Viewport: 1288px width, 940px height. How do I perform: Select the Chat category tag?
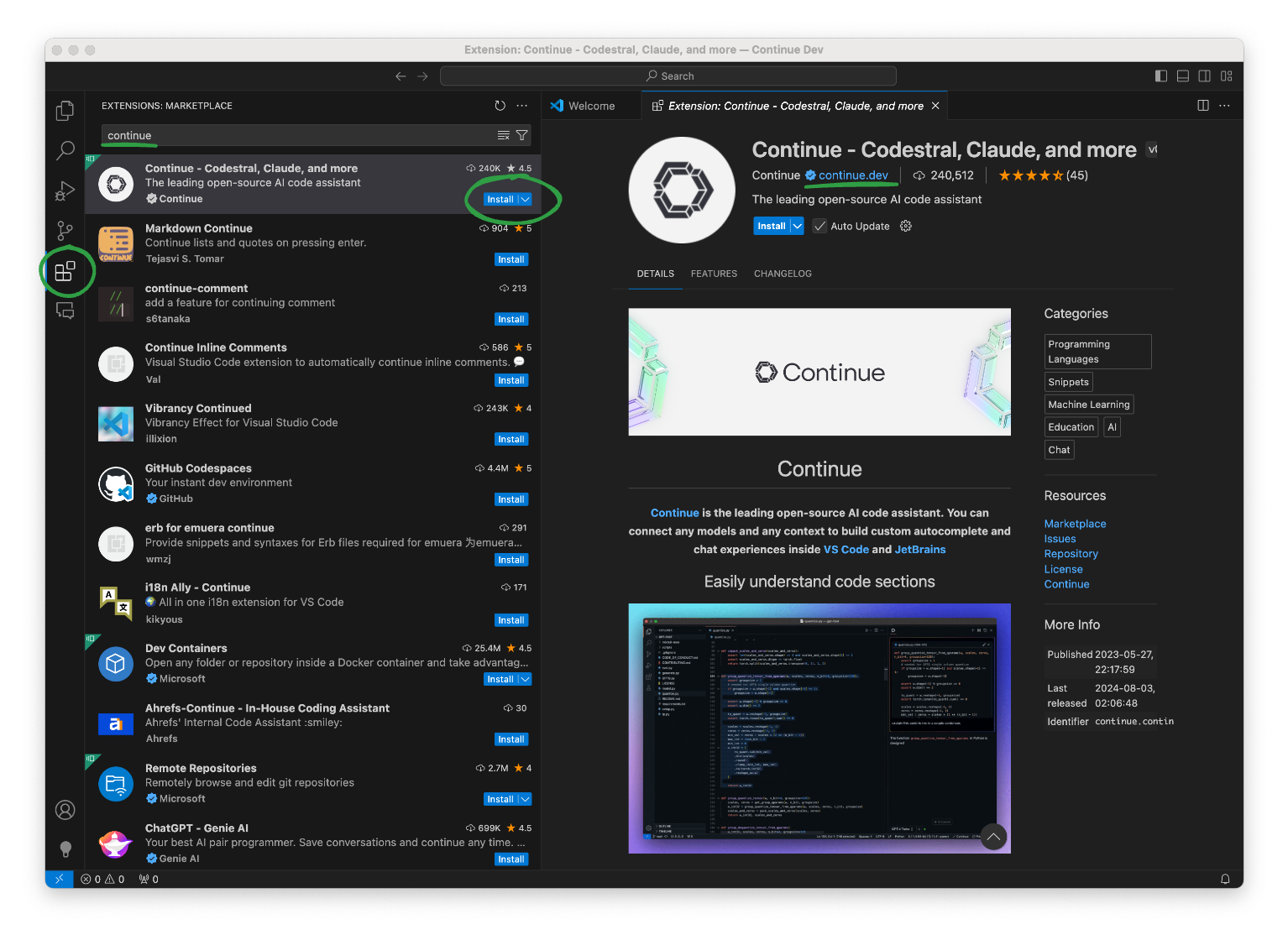click(1059, 450)
